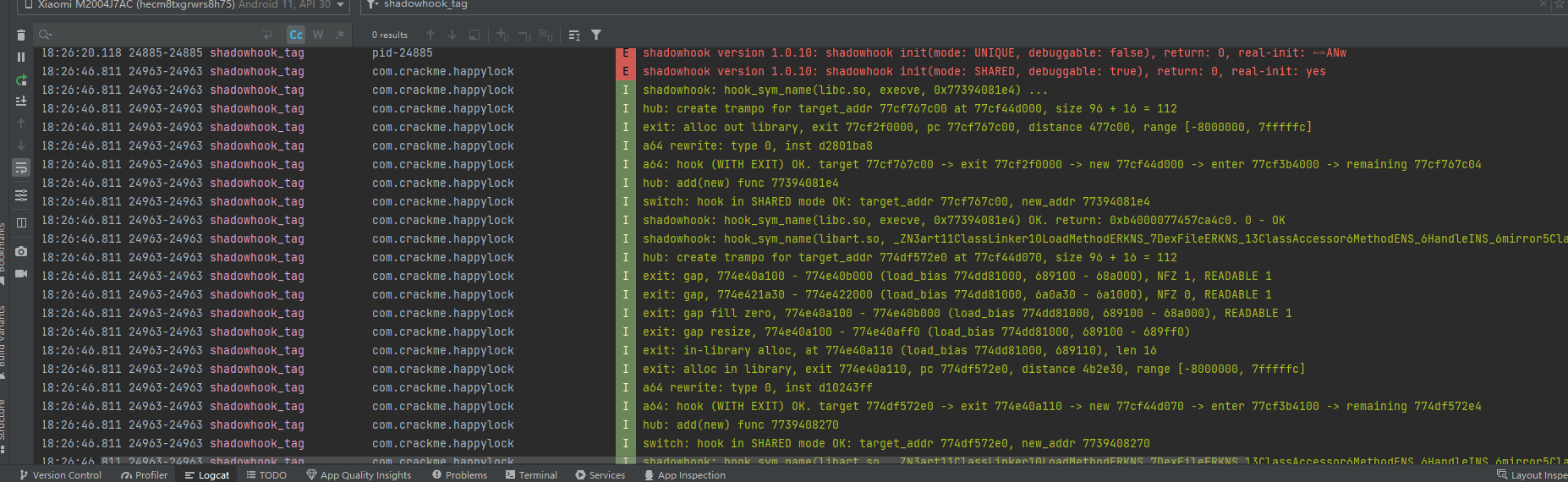Click the unselect occurrence icon
The width and height of the screenshot is (1568, 482).
pyautogui.click(x=524, y=35)
